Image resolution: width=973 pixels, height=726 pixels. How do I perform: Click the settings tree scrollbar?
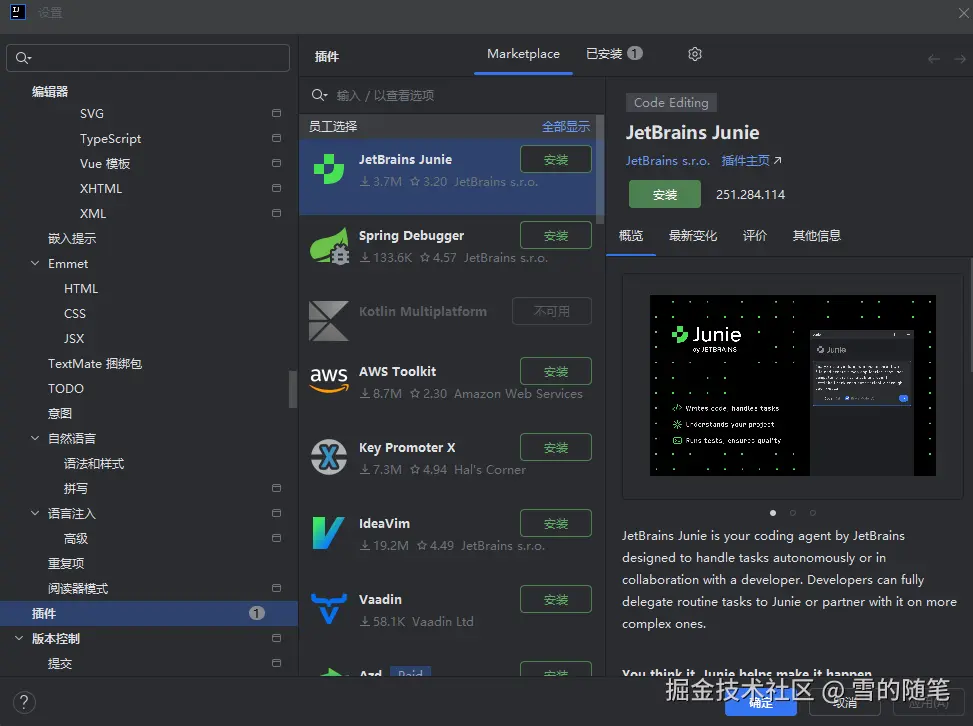pos(293,389)
